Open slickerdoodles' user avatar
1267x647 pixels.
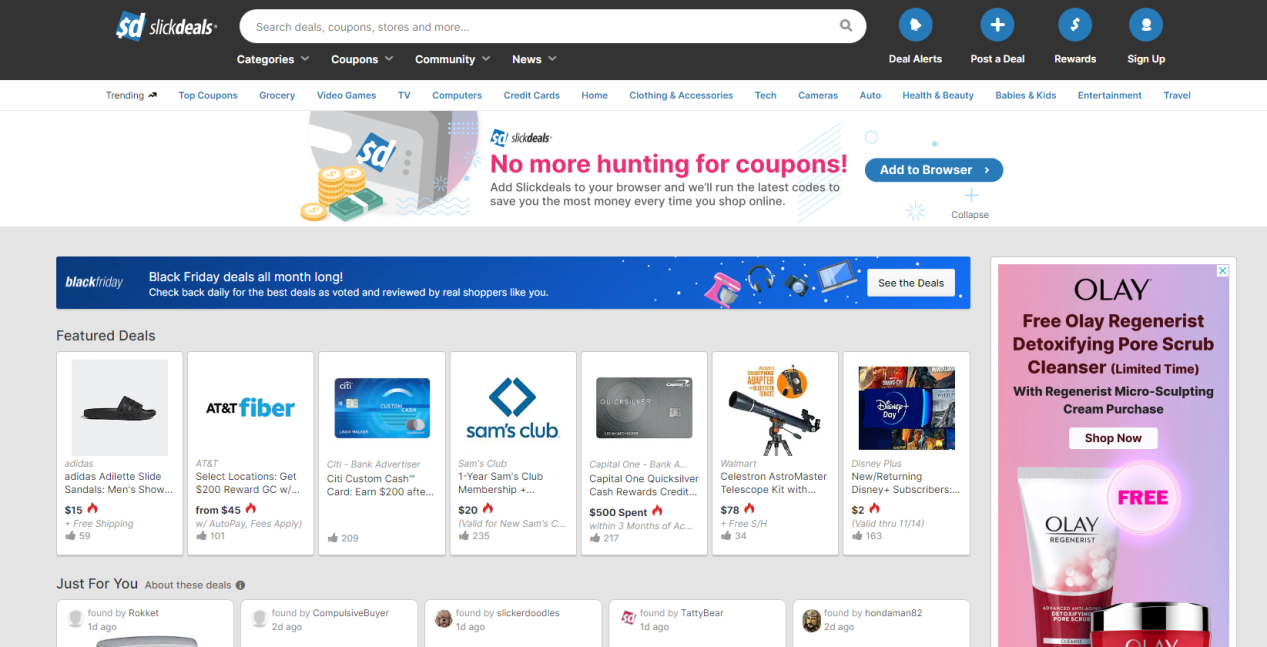[x=443, y=619]
